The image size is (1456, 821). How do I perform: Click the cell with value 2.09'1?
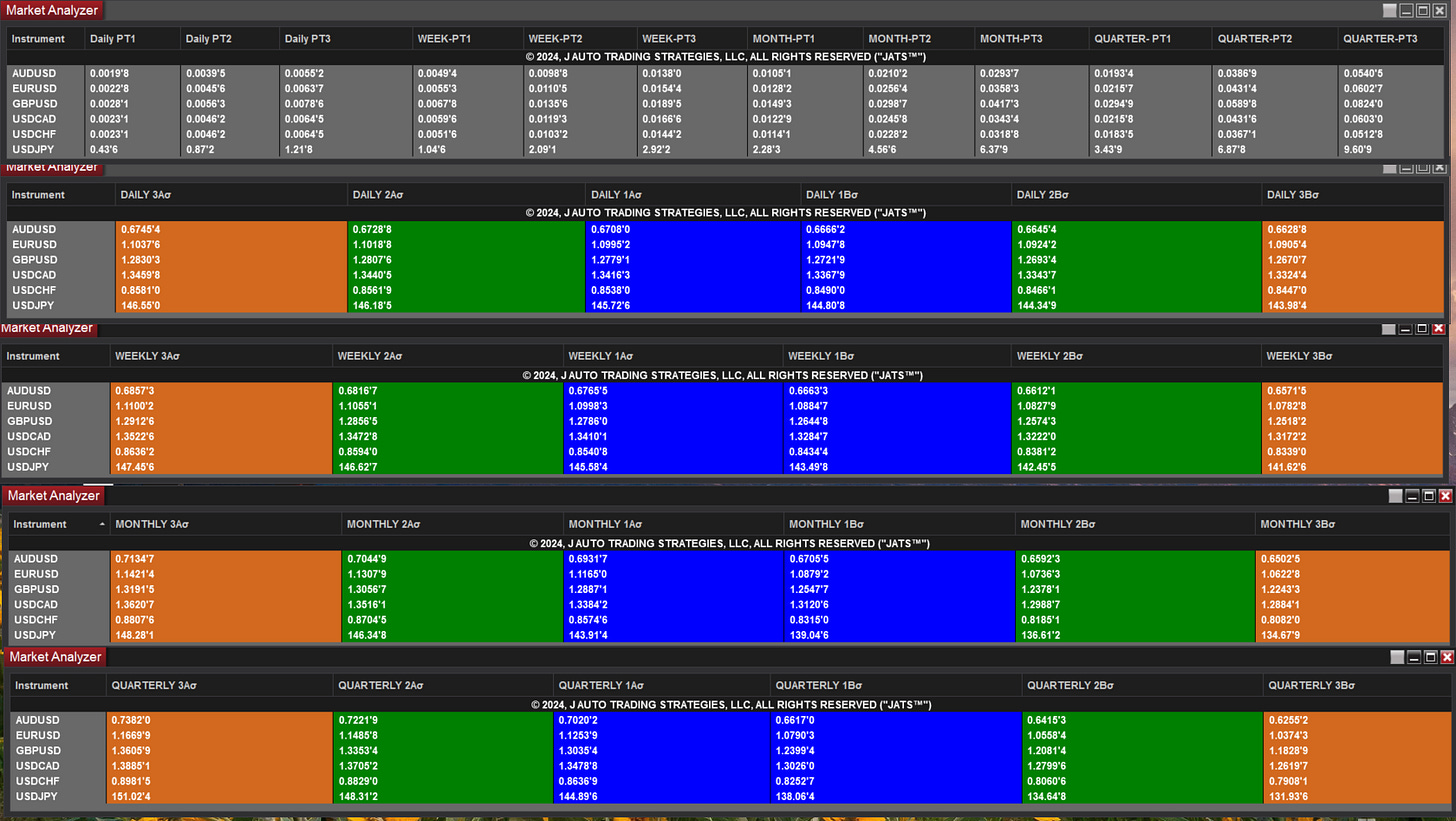point(580,149)
